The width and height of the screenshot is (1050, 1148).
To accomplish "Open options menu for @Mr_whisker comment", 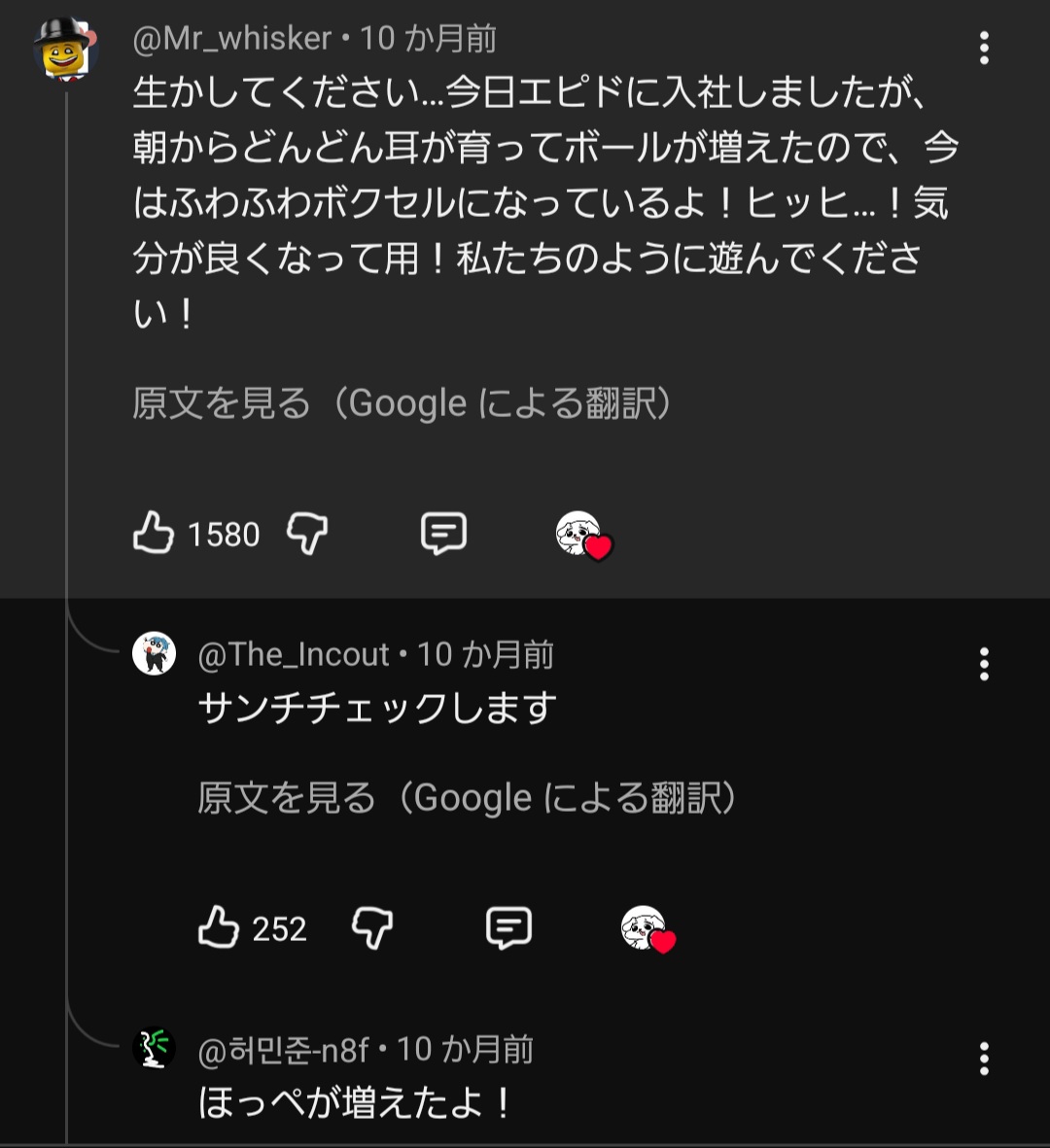I will pyautogui.click(x=984, y=48).
